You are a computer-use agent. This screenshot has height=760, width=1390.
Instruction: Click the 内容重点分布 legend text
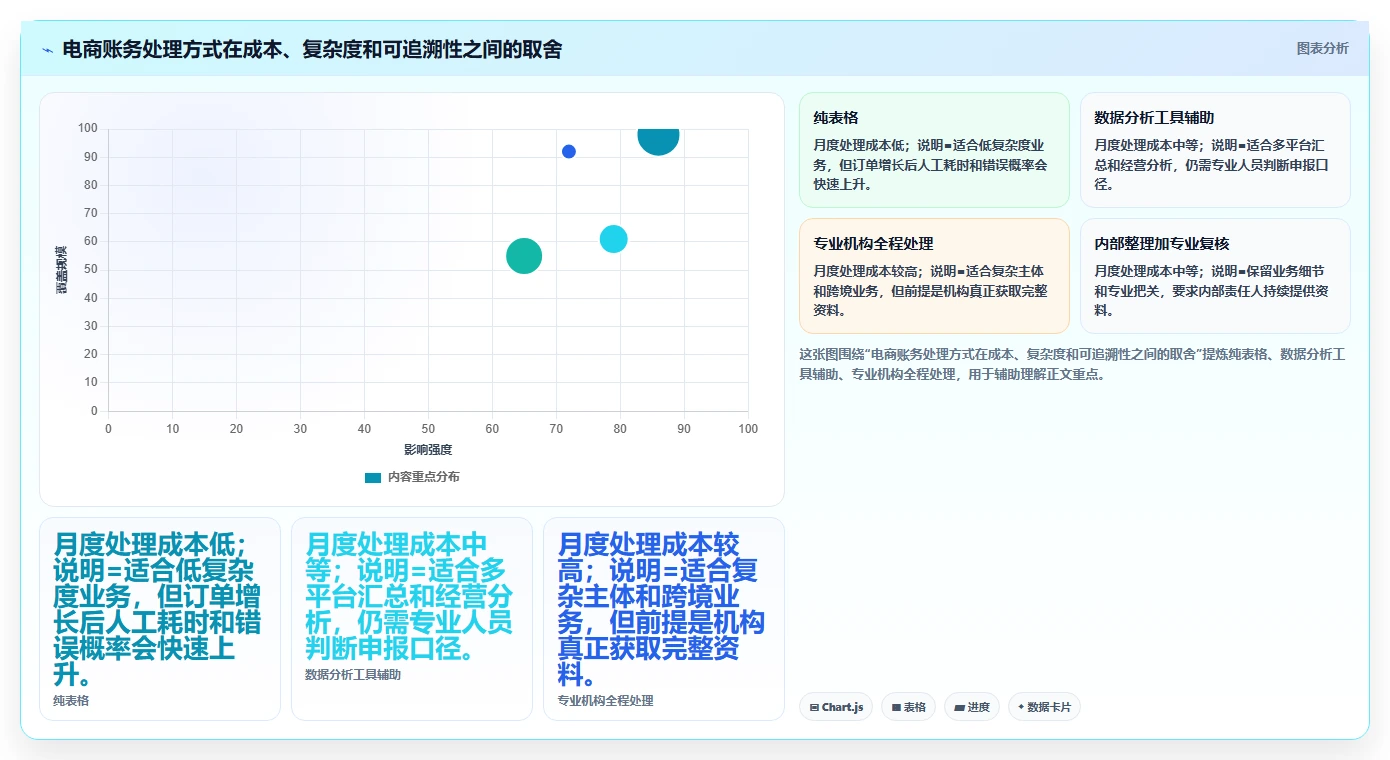424,478
